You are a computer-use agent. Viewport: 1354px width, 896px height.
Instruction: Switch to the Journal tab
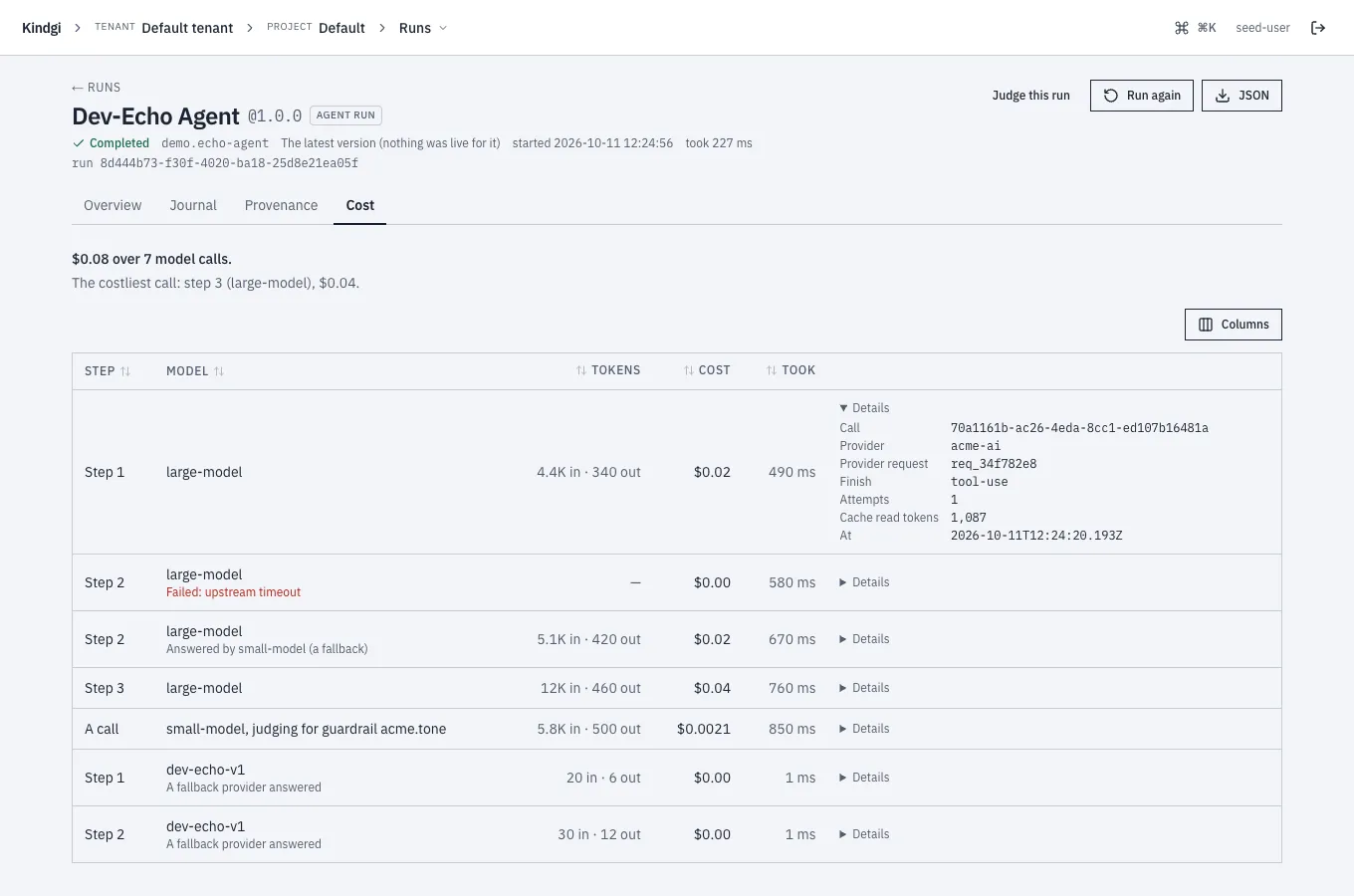(x=193, y=205)
